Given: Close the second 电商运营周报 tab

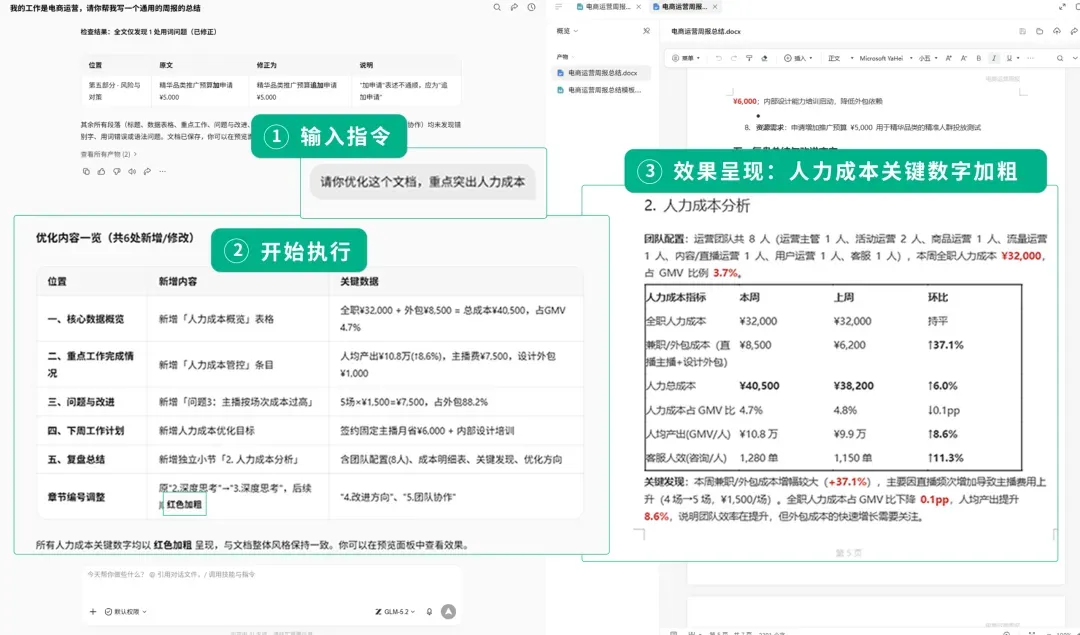Looking at the screenshot, I should pyautogui.click(x=715, y=7).
